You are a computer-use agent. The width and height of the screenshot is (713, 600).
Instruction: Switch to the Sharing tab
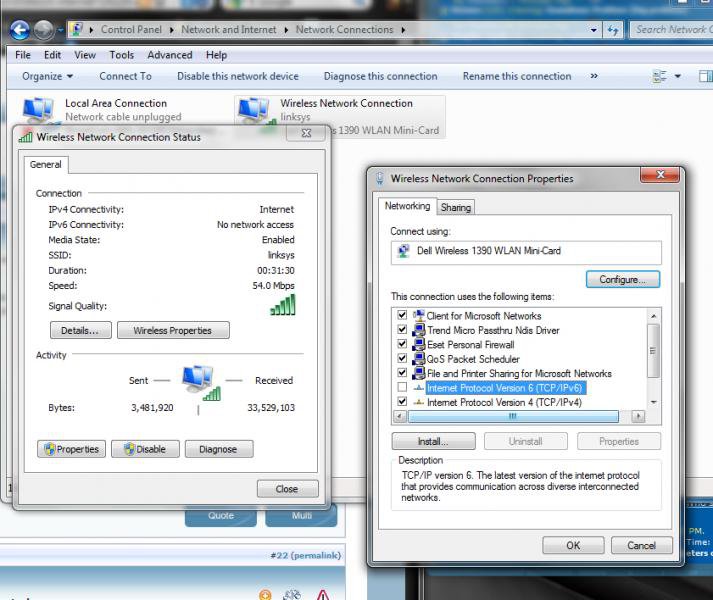pyautogui.click(x=456, y=207)
